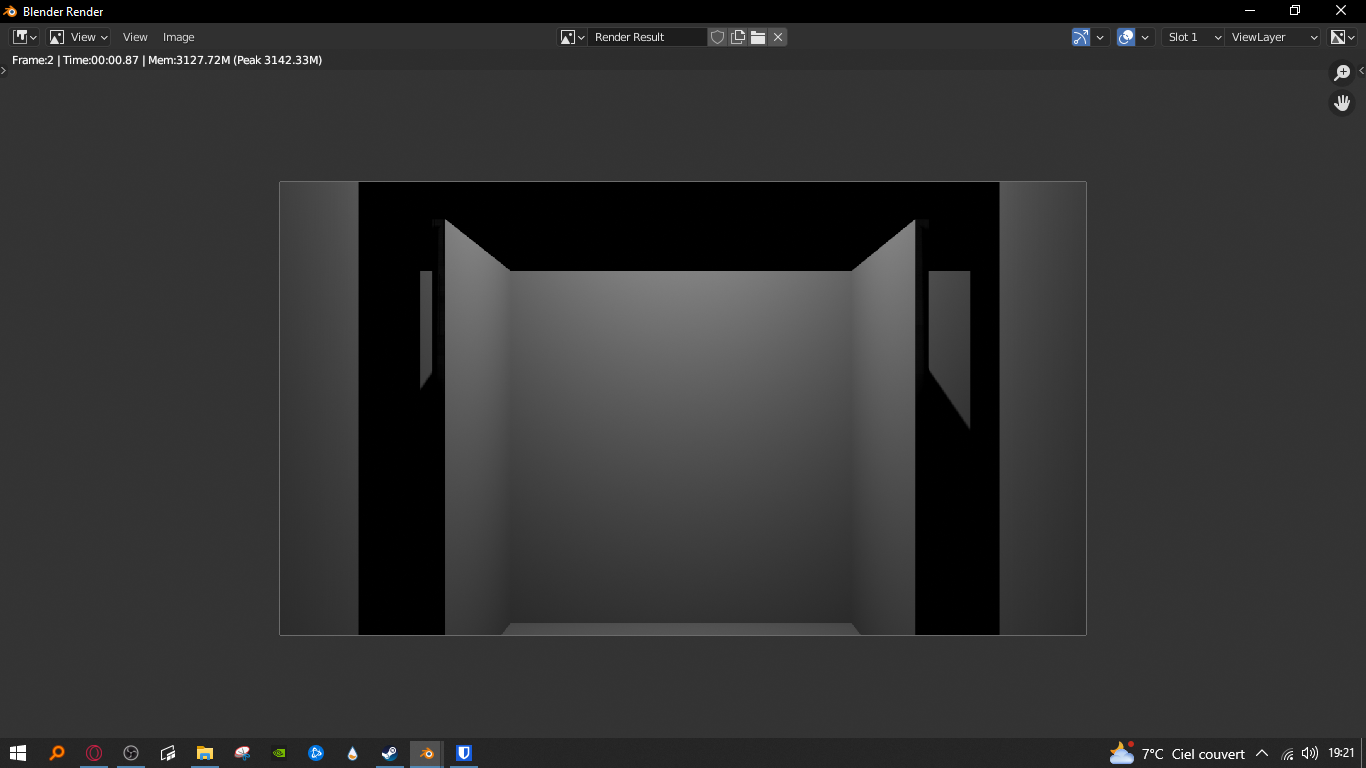The width and height of the screenshot is (1366, 768).
Task: Open the display channels dropdown
Action: coord(1342,37)
